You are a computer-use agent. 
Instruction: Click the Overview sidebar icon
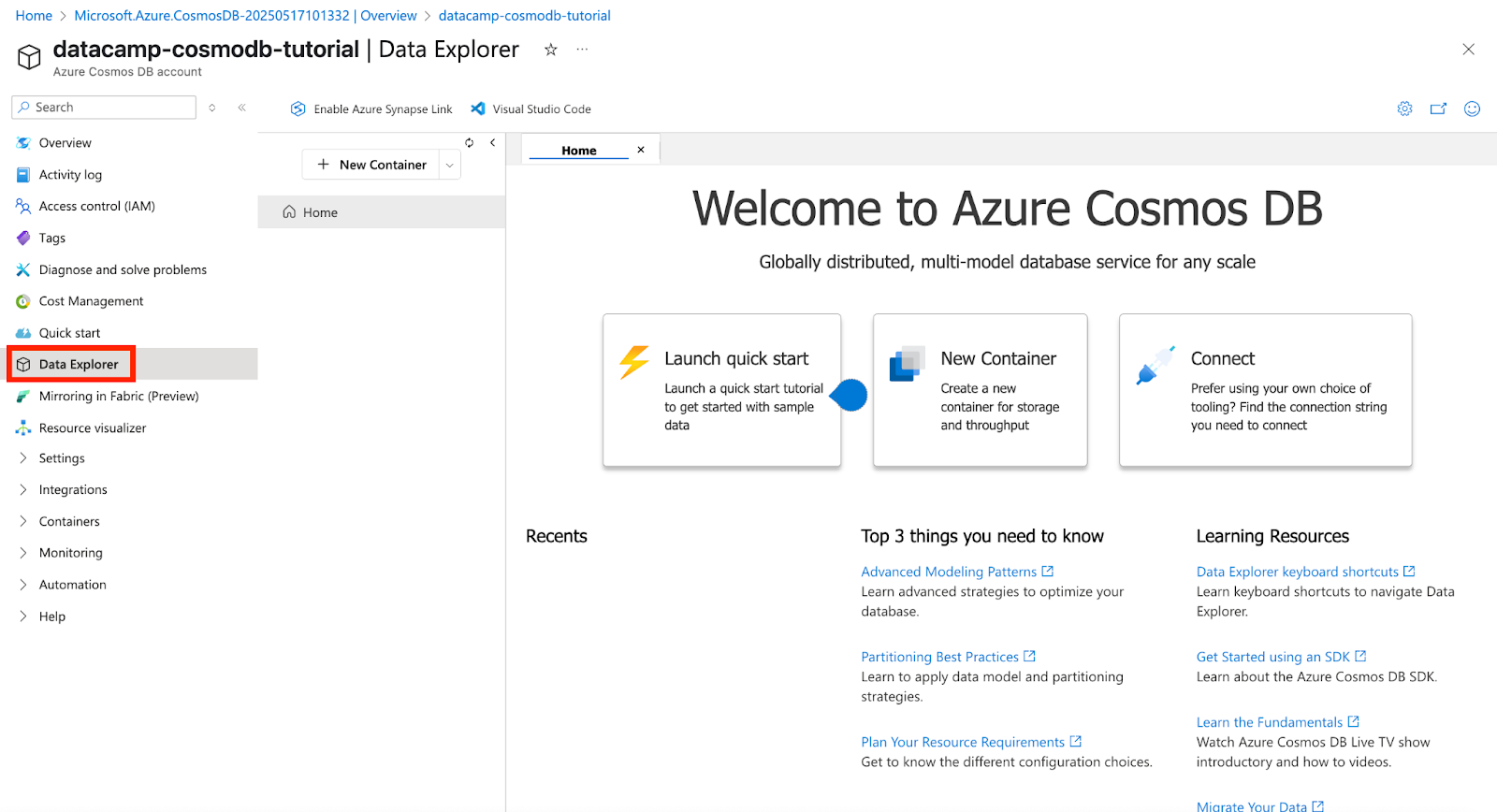click(23, 143)
